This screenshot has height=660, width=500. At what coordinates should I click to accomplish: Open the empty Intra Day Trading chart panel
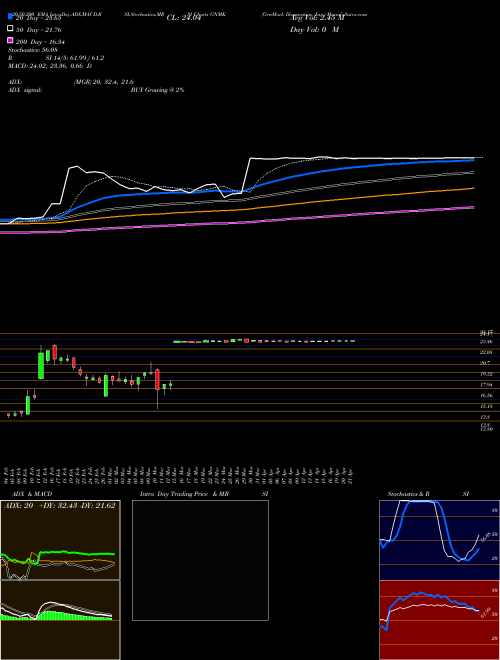pyautogui.click(x=200, y=560)
